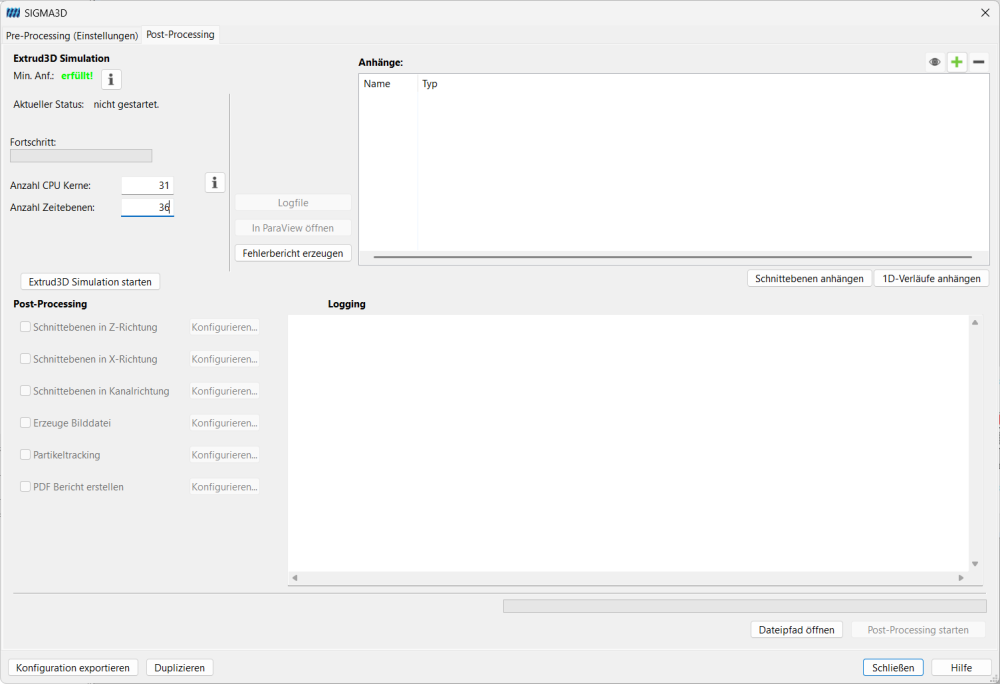
Task: Click Schnittebenen anhängen button
Action: 809,279
